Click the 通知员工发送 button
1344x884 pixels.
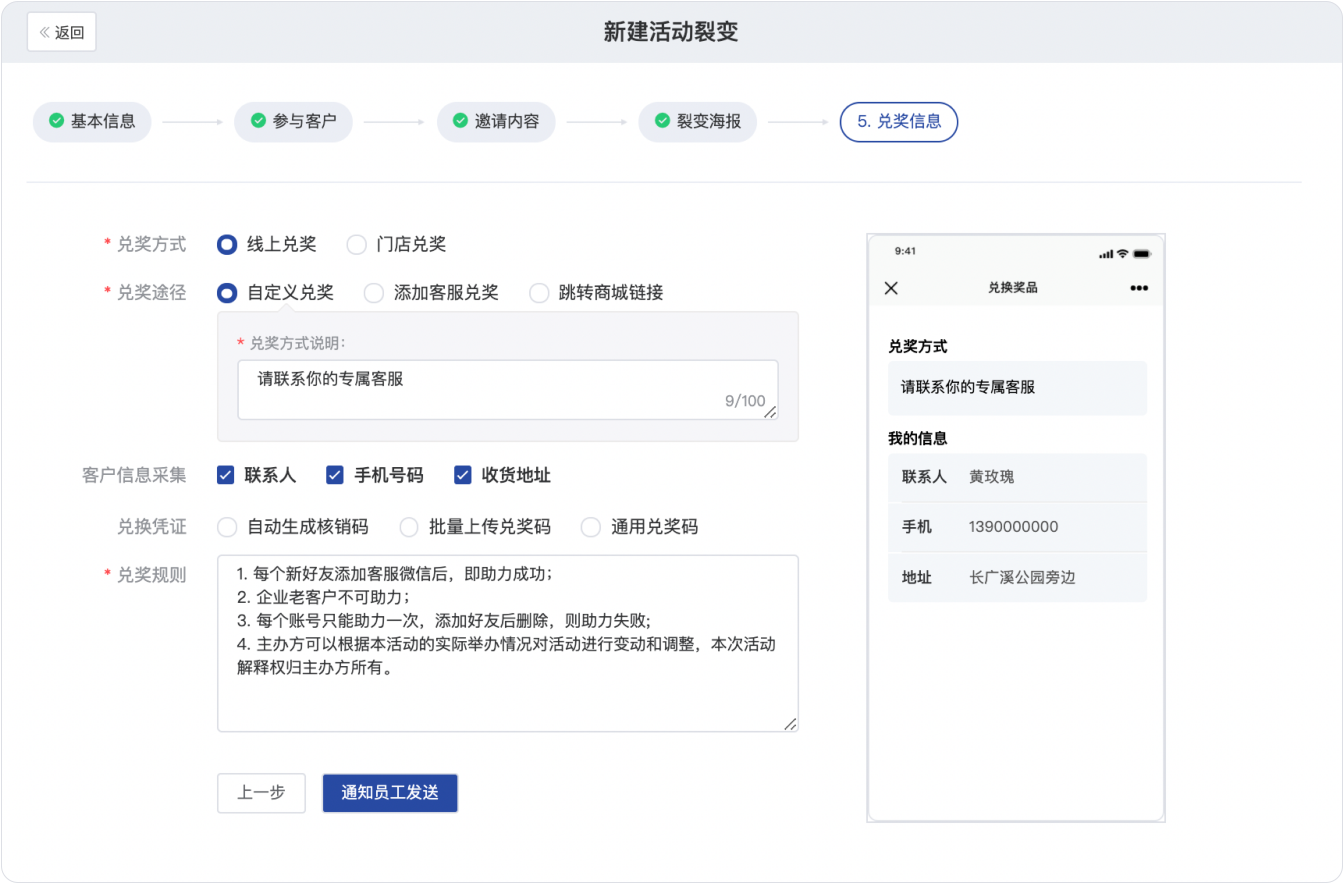coord(390,793)
